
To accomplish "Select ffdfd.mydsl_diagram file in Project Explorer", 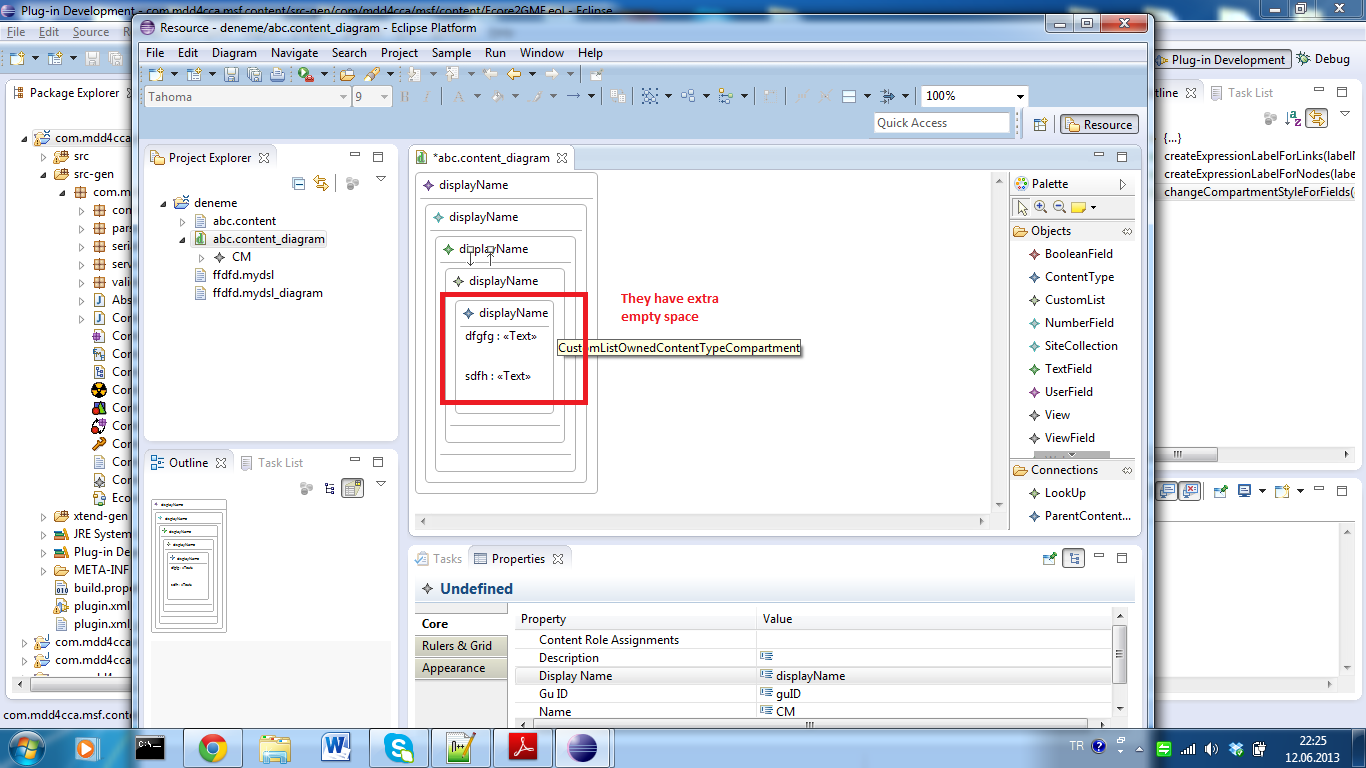I will click(x=267, y=293).
